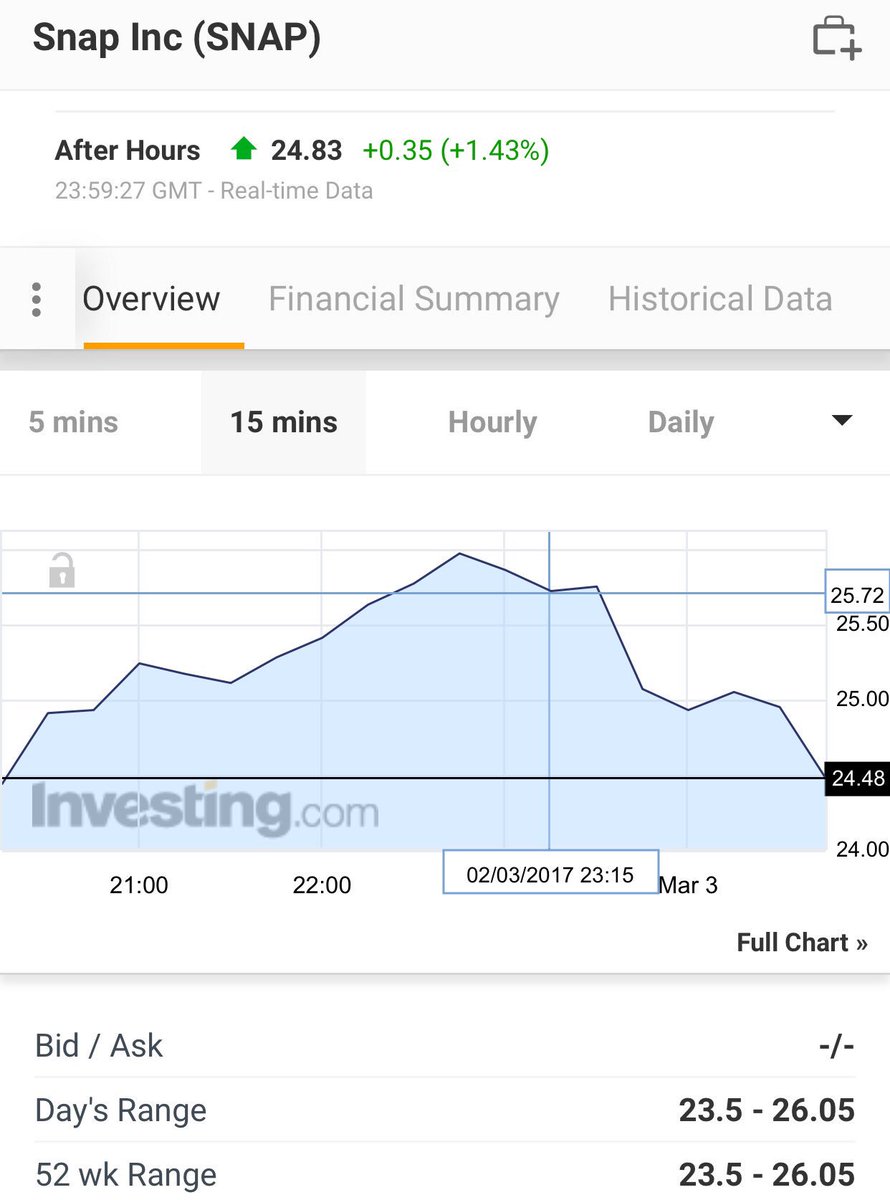
Task: Switch to the Overview tab
Action: [x=151, y=299]
